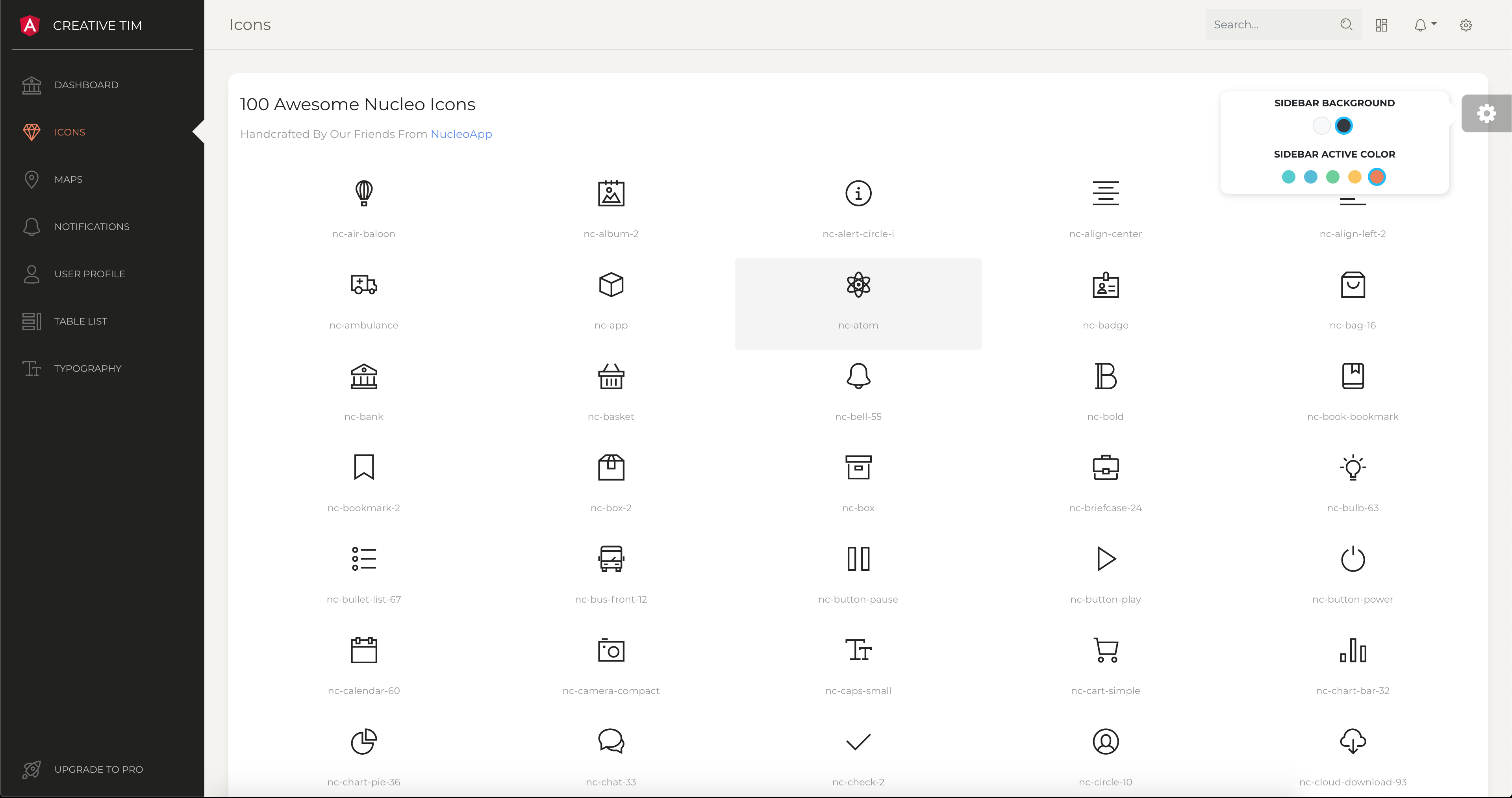
Task: Click the nc-air-baloon icon
Action: tap(364, 194)
